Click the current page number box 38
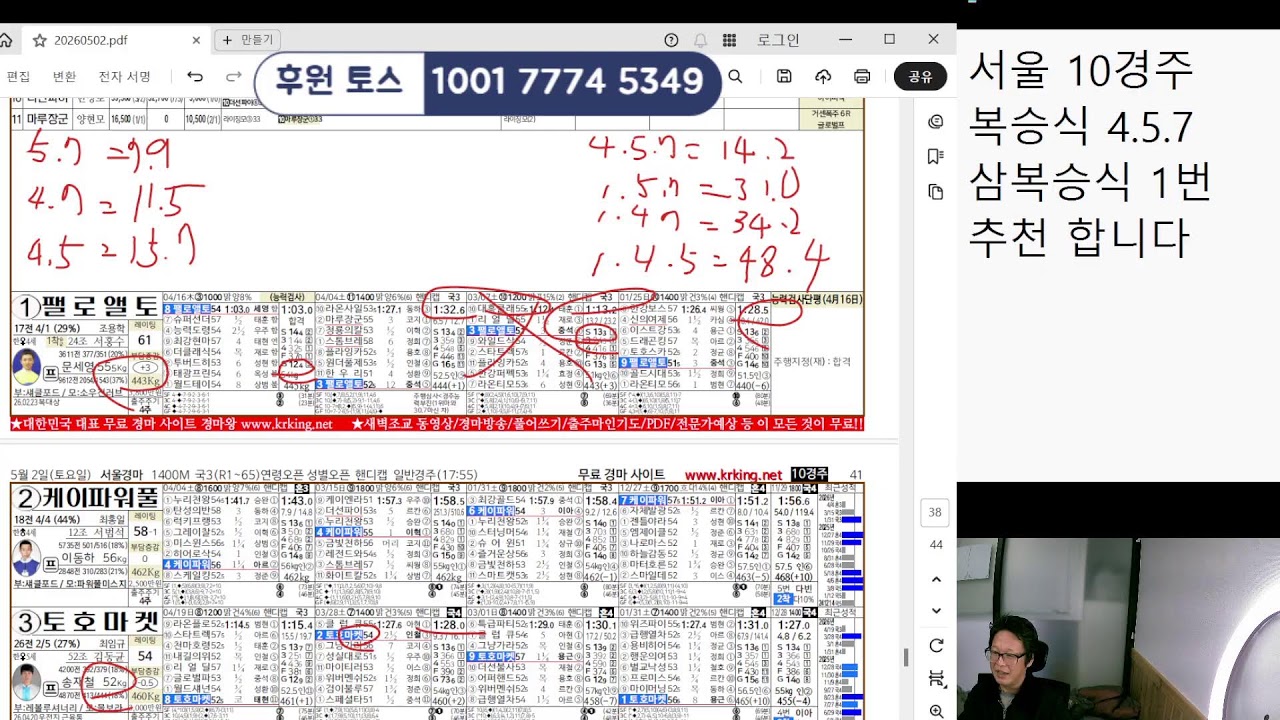This screenshot has width=1280, height=720. point(935,512)
